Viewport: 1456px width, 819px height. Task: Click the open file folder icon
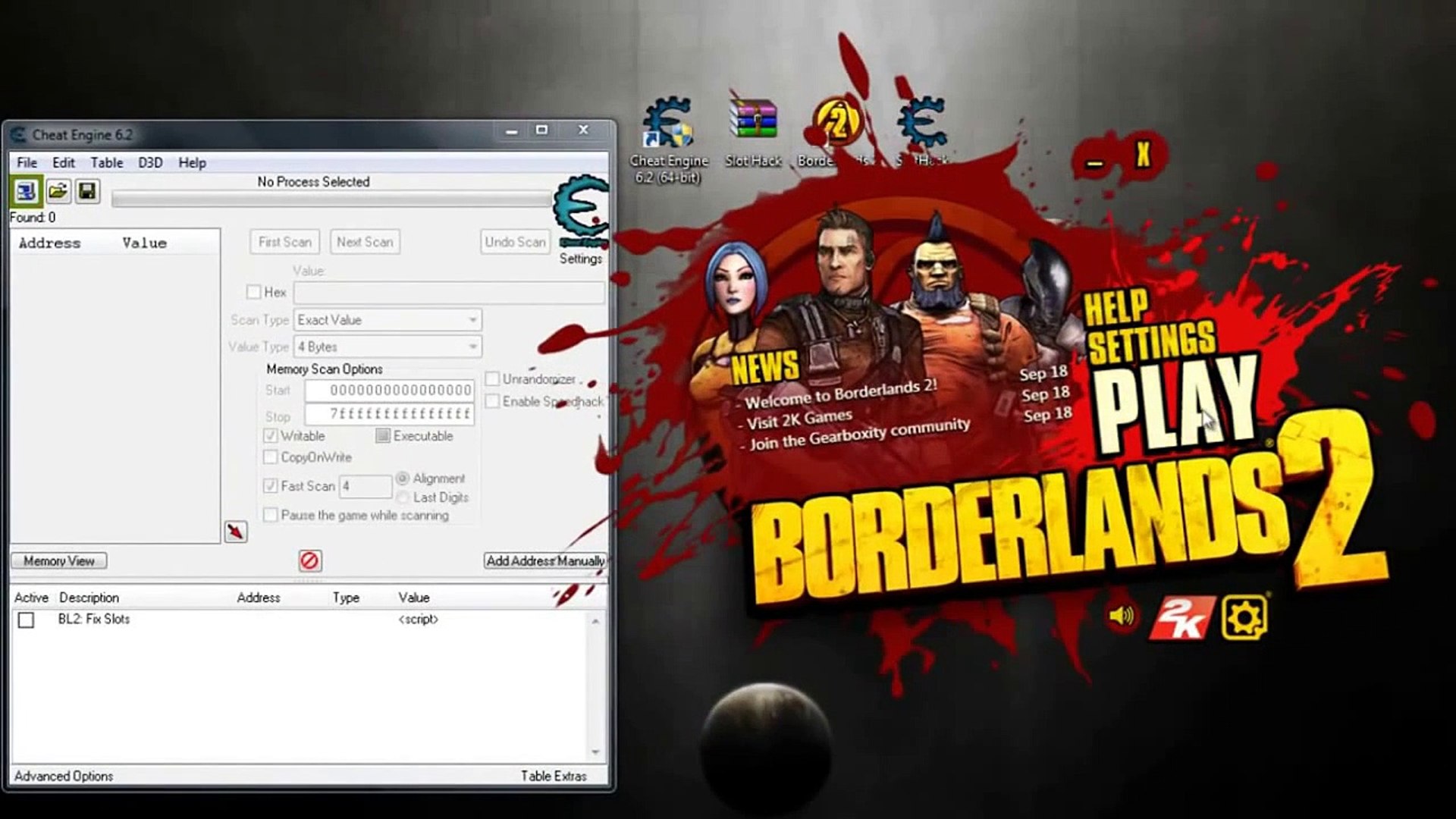58,191
